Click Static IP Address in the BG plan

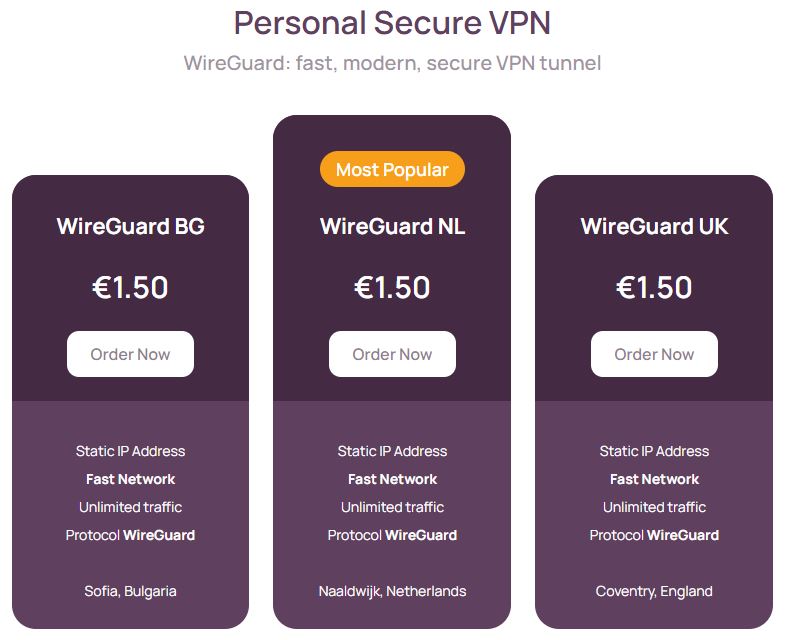(x=130, y=451)
